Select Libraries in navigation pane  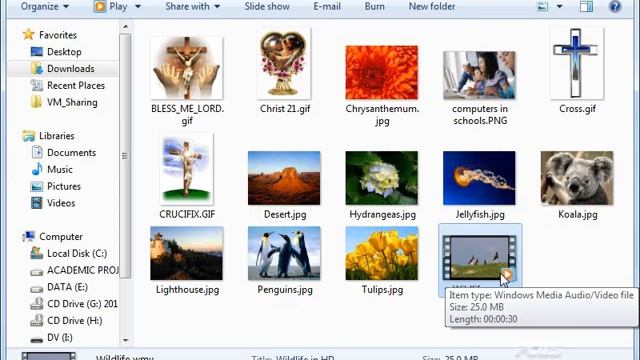(57, 136)
